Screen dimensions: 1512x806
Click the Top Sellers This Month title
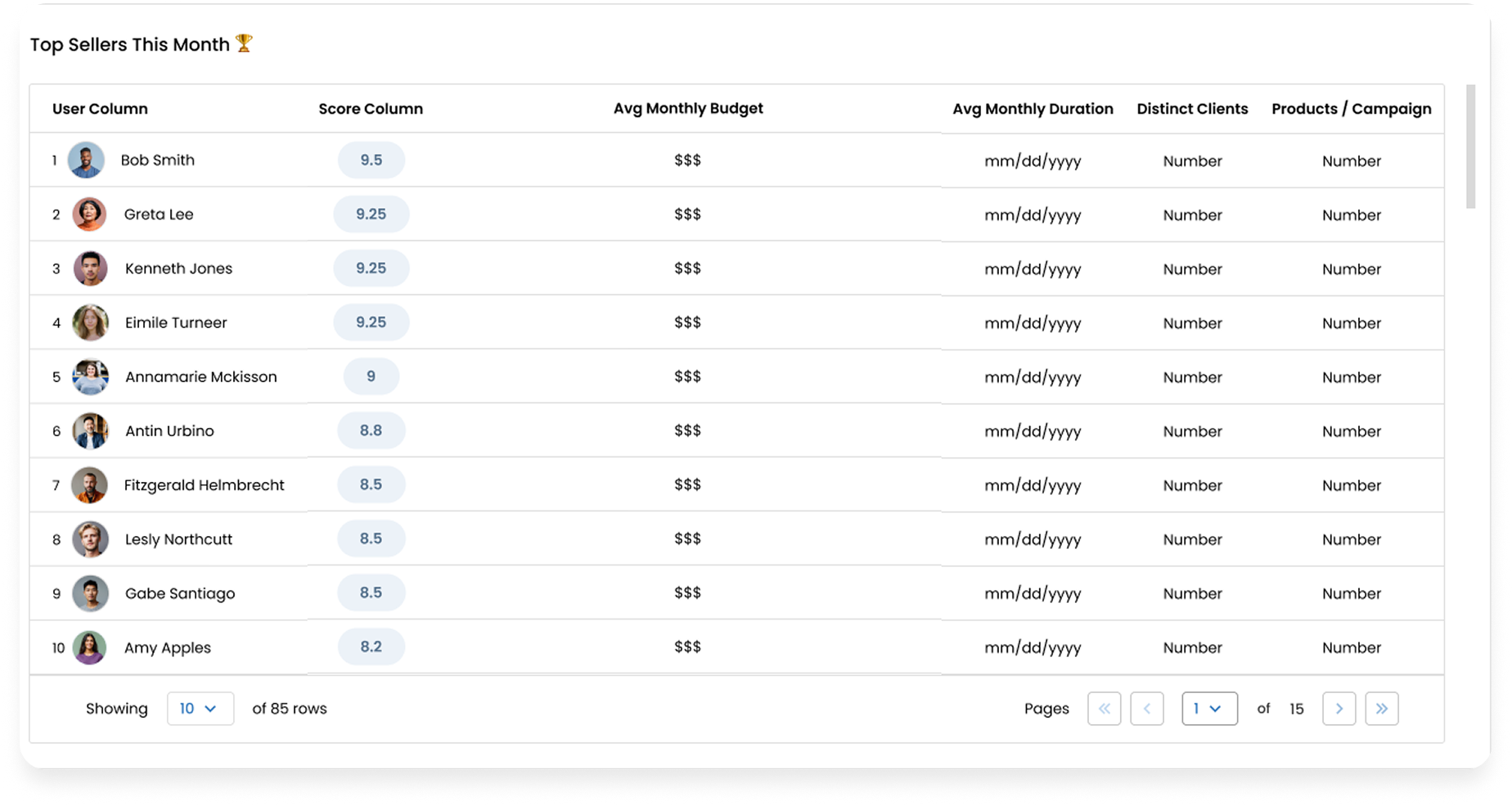[129, 44]
